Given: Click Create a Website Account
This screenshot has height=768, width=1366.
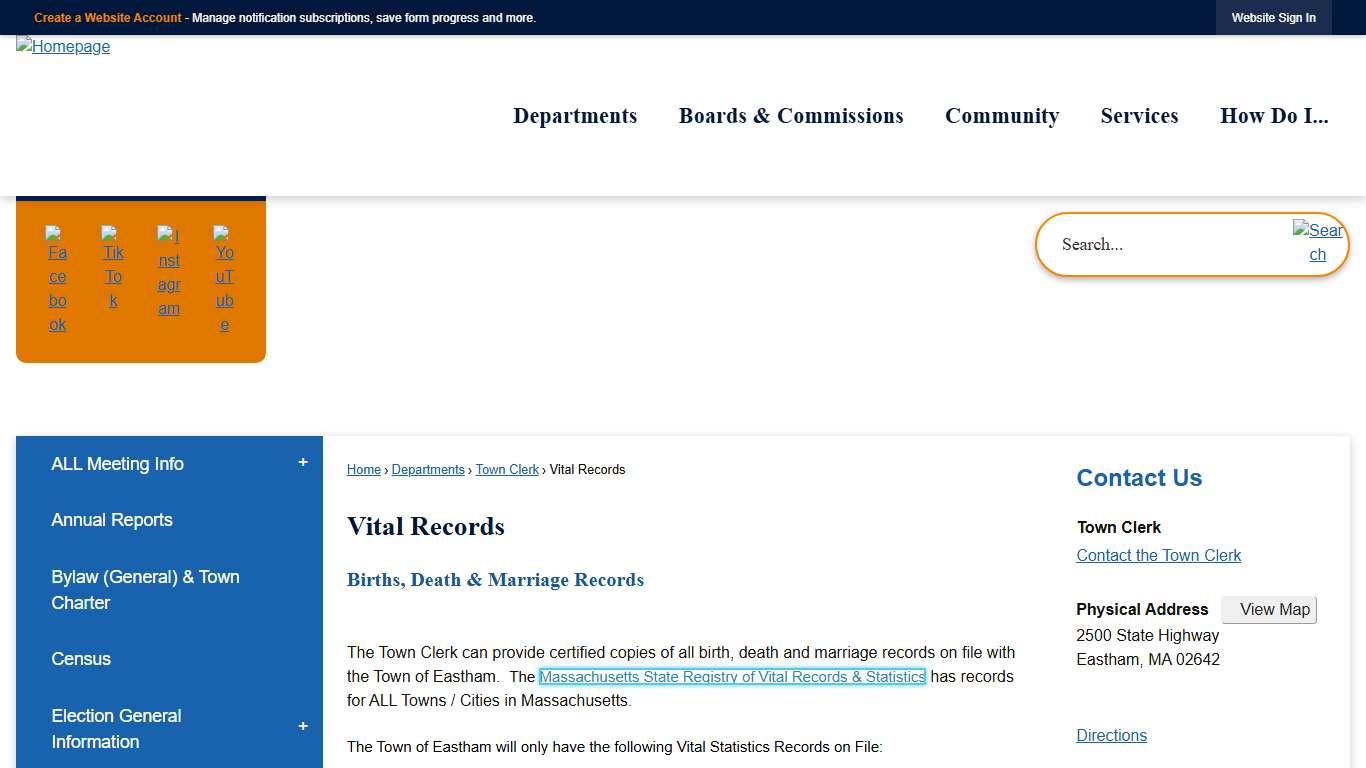Looking at the screenshot, I should click(107, 17).
